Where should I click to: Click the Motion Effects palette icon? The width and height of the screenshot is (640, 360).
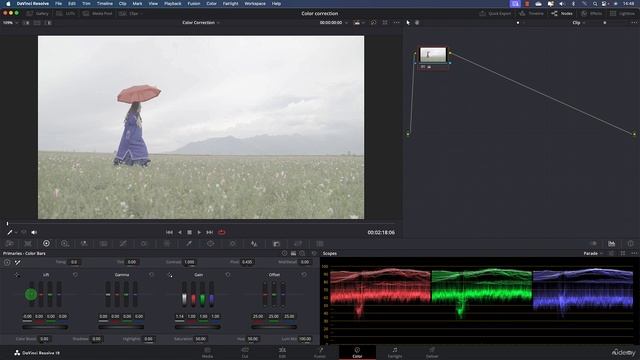pos(104,244)
